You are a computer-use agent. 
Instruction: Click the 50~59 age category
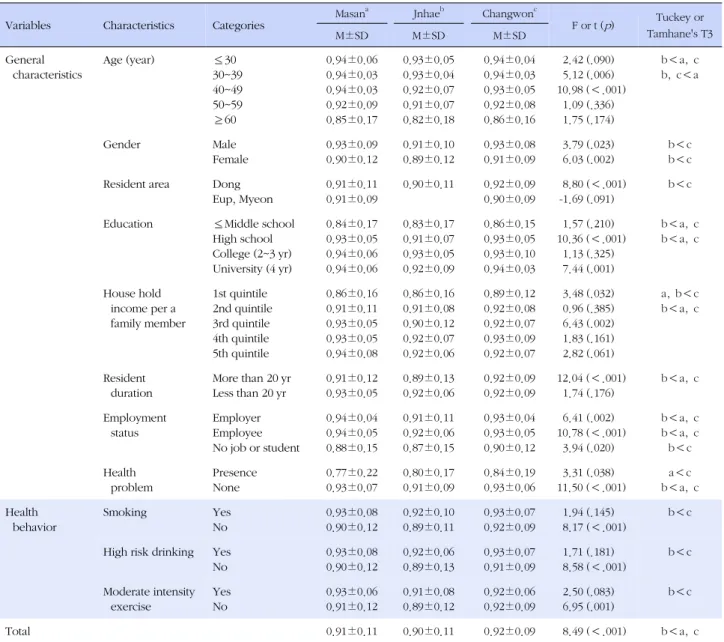pos(227,105)
